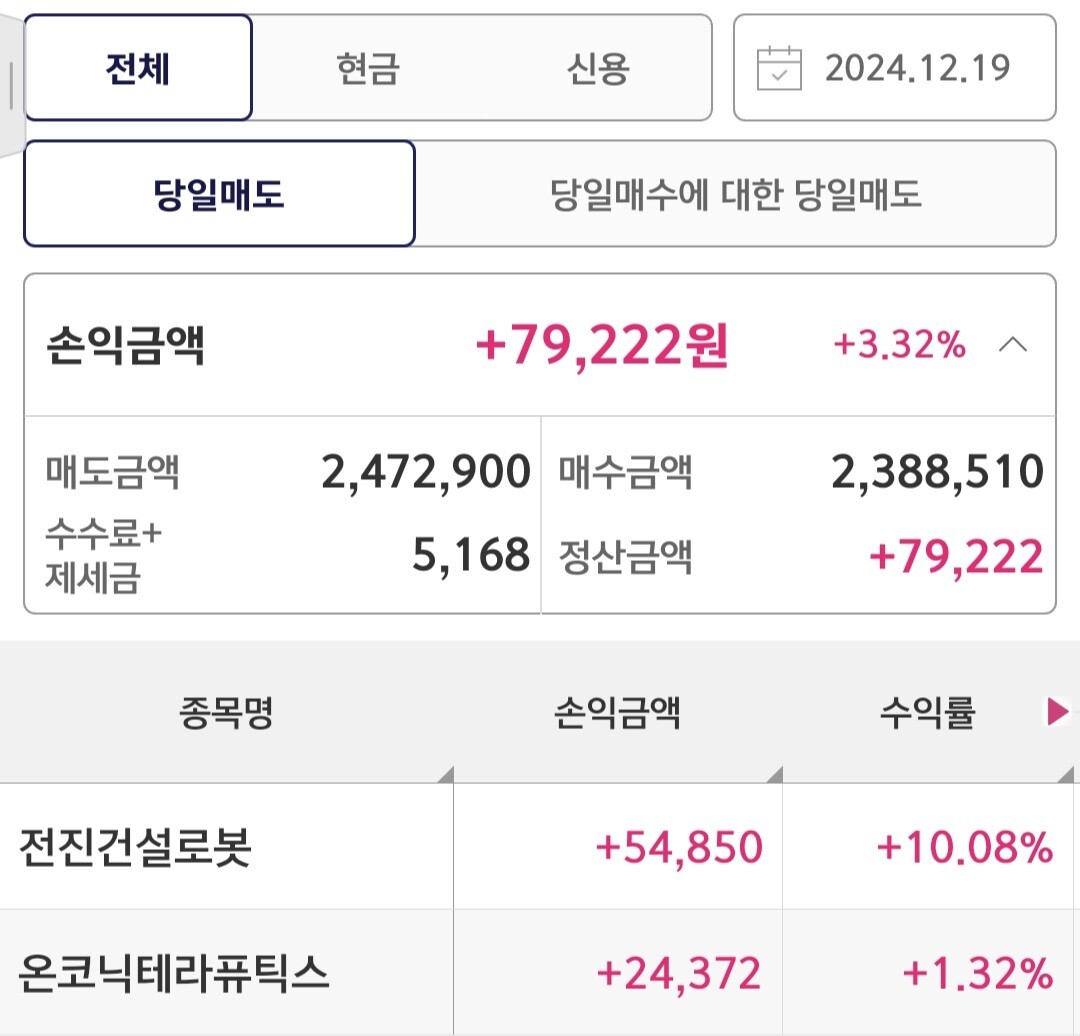Sort by 수익률 column header
1080x1036 pixels.
click(927, 714)
